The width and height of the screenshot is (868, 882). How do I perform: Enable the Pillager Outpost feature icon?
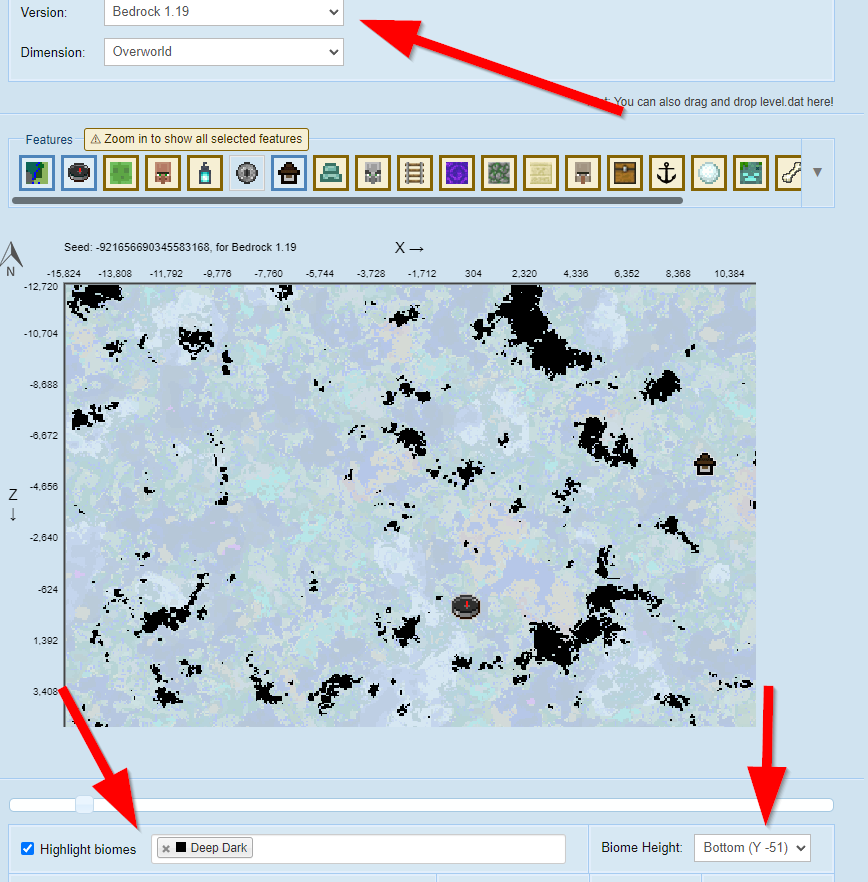[x=373, y=173]
